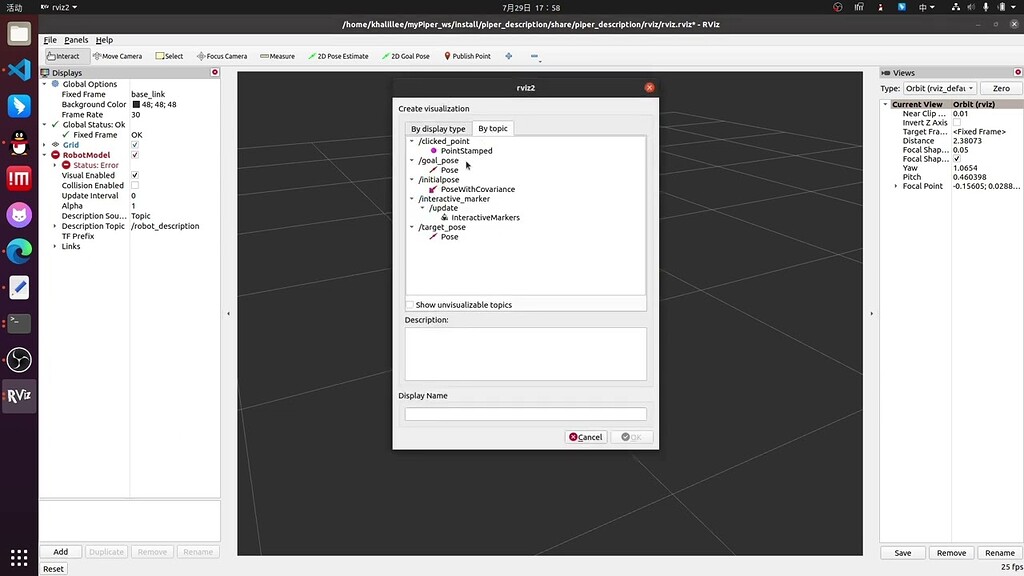Open the view Type dropdown in Views panel
1024x576 pixels.
[939, 87]
